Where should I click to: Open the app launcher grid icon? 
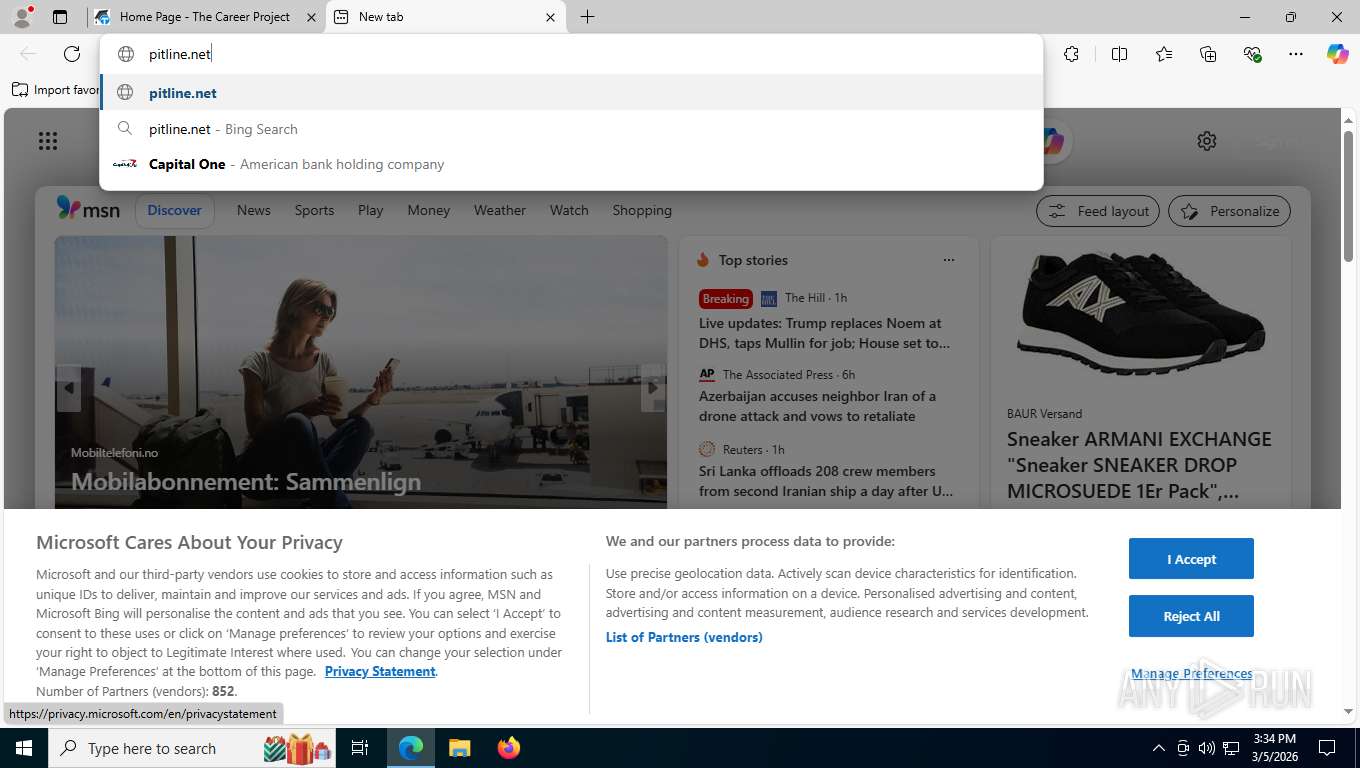[48, 141]
